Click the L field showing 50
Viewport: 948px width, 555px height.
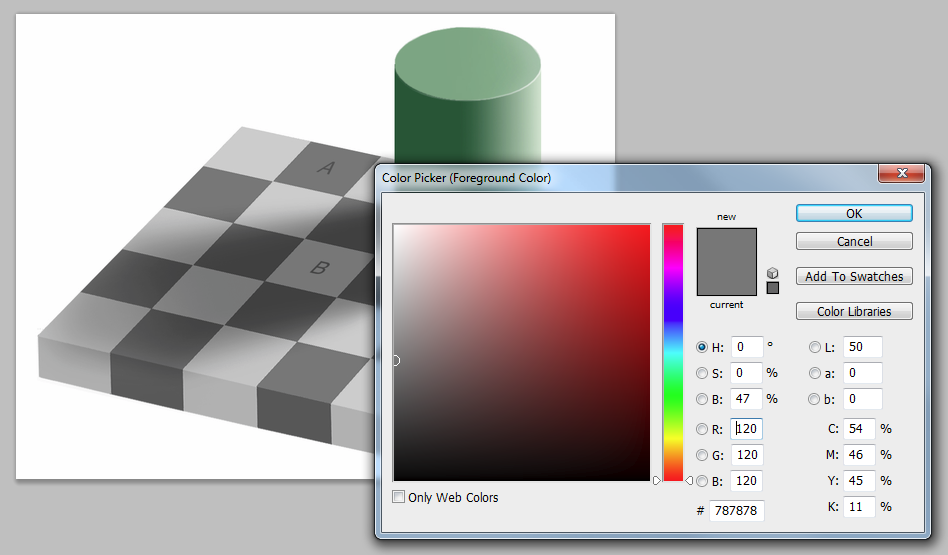point(862,347)
